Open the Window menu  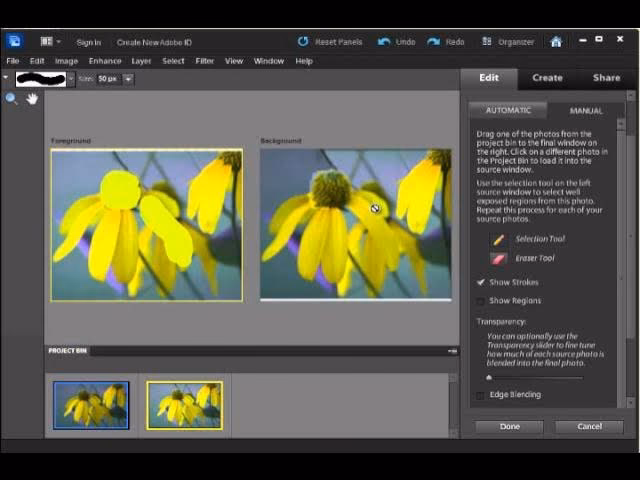point(269,61)
